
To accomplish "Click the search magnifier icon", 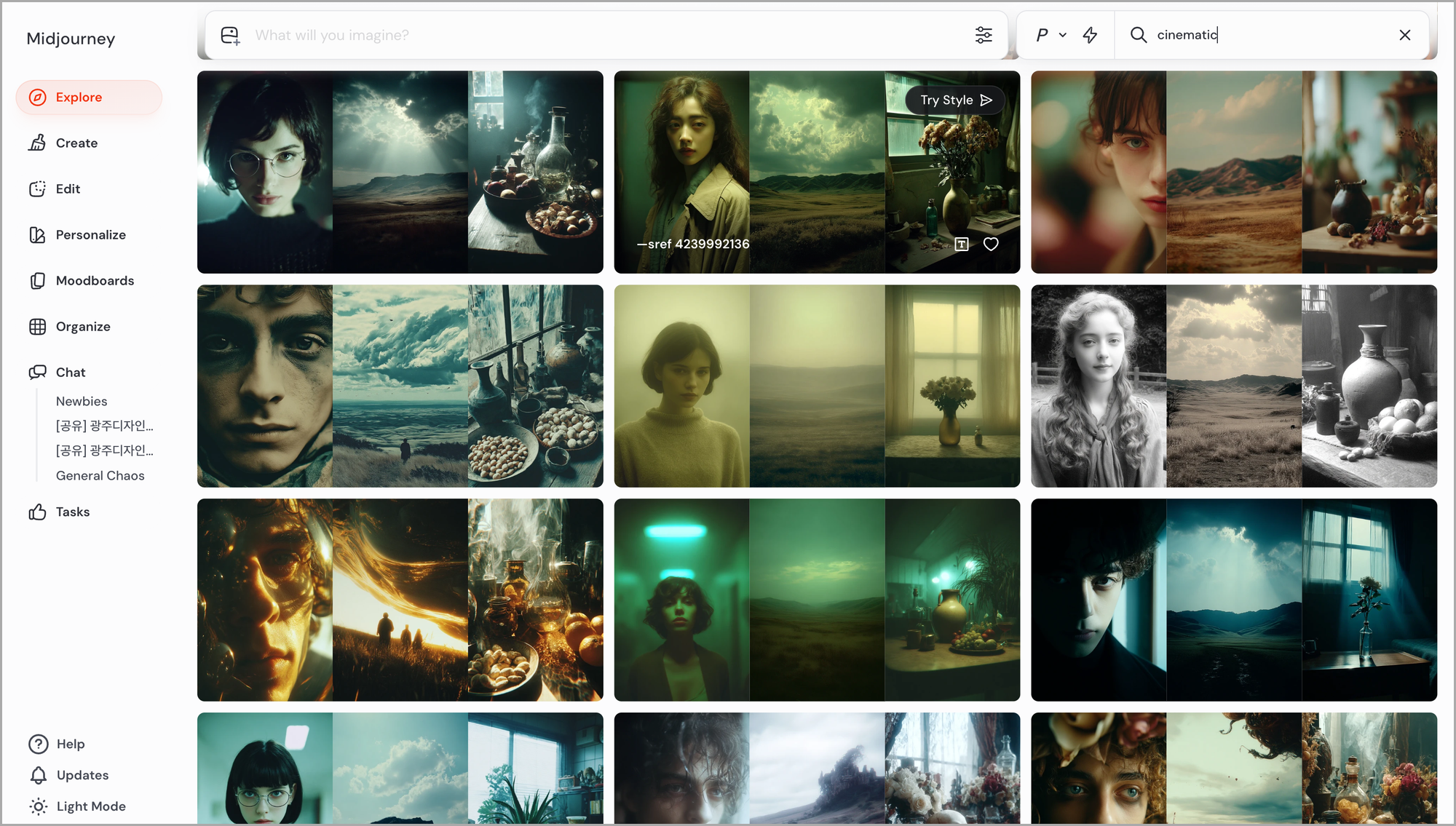I will pyautogui.click(x=1139, y=35).
